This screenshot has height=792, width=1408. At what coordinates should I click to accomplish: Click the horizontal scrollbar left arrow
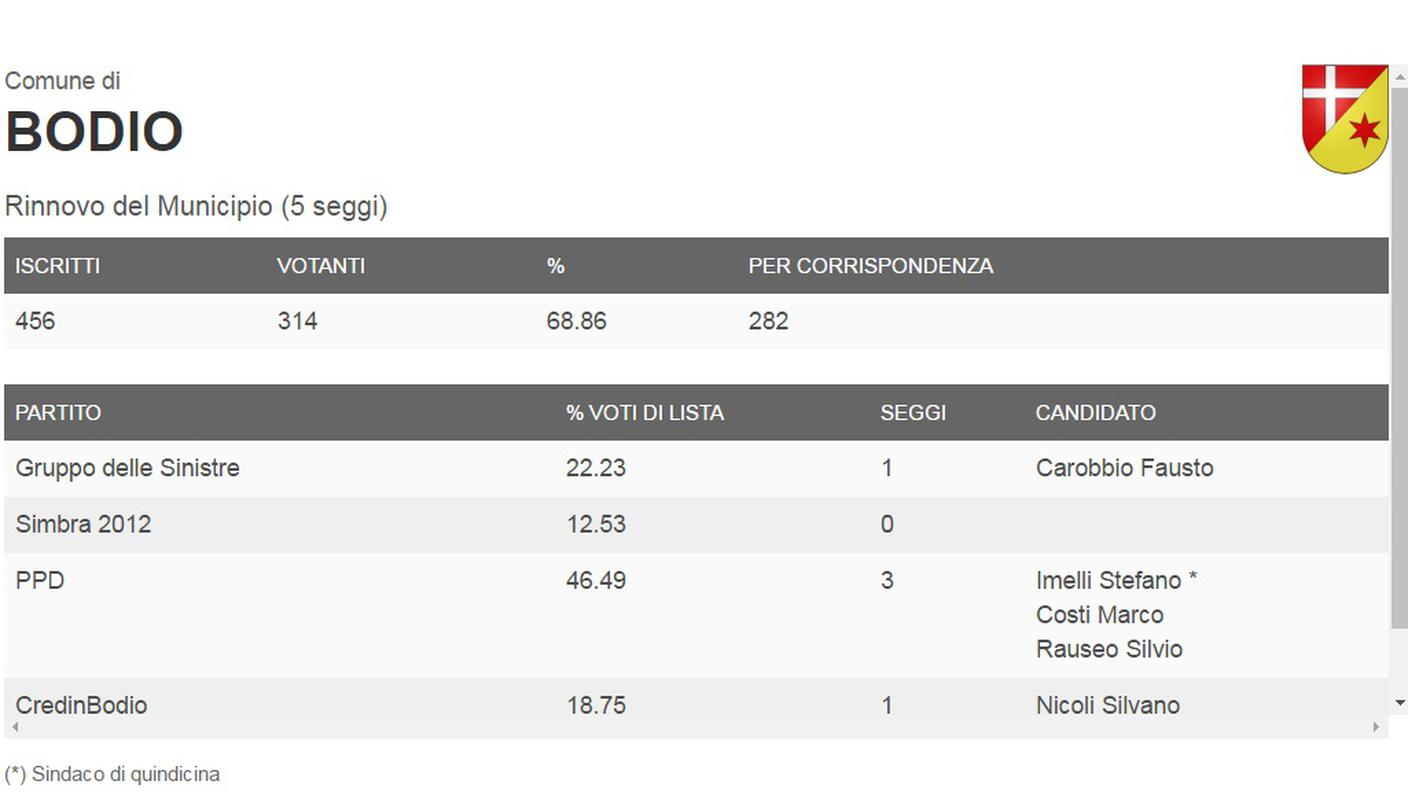point(14,727)
